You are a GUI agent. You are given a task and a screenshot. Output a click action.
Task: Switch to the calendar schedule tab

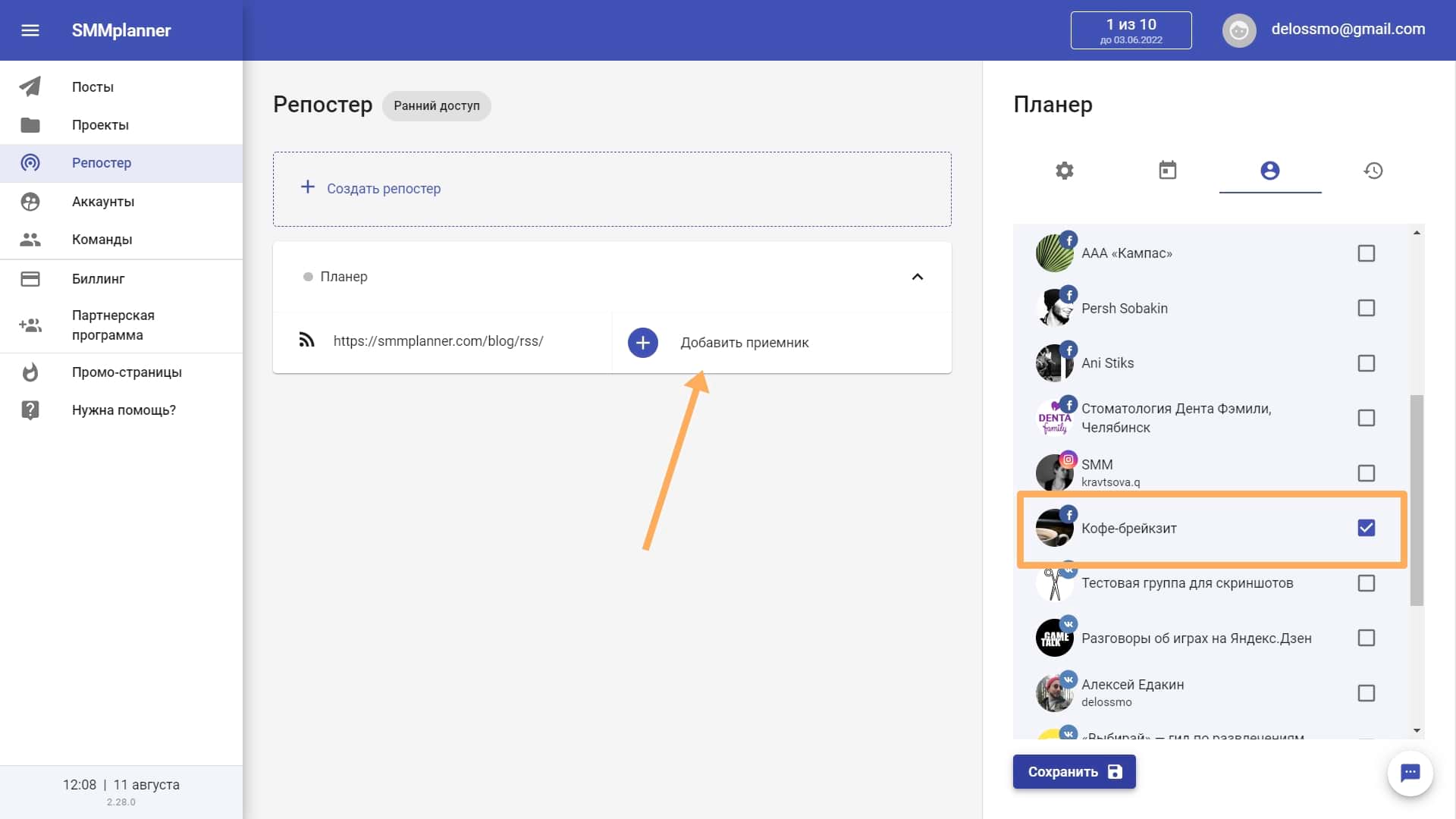[x=1168, y=171]
